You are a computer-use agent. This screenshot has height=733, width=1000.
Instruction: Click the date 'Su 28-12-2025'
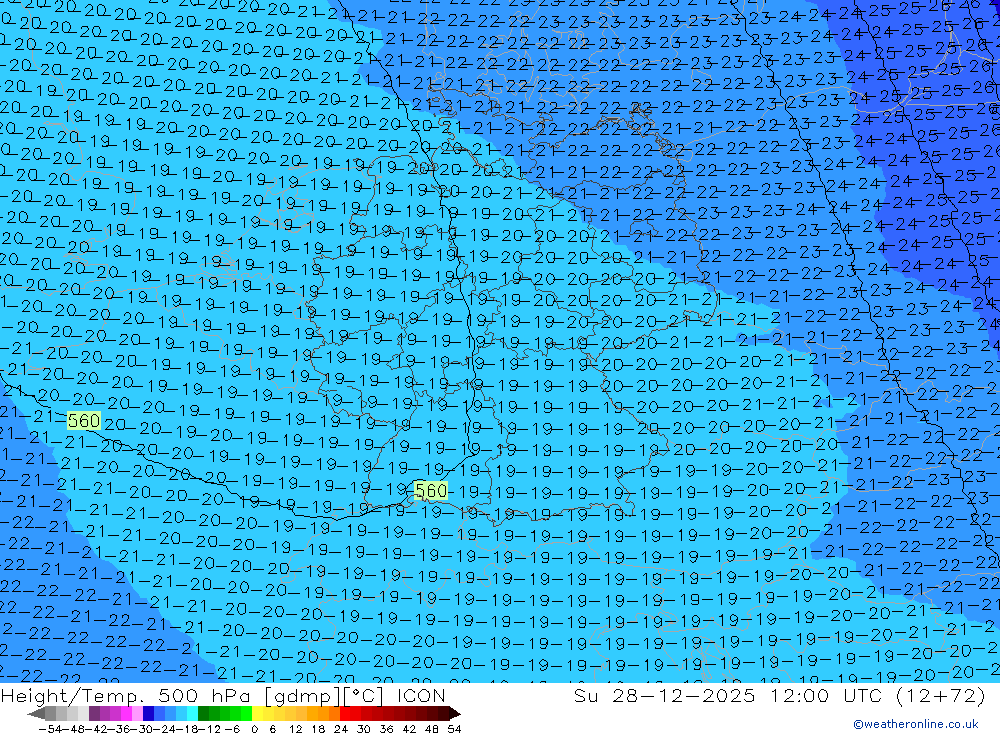(665, 695)
